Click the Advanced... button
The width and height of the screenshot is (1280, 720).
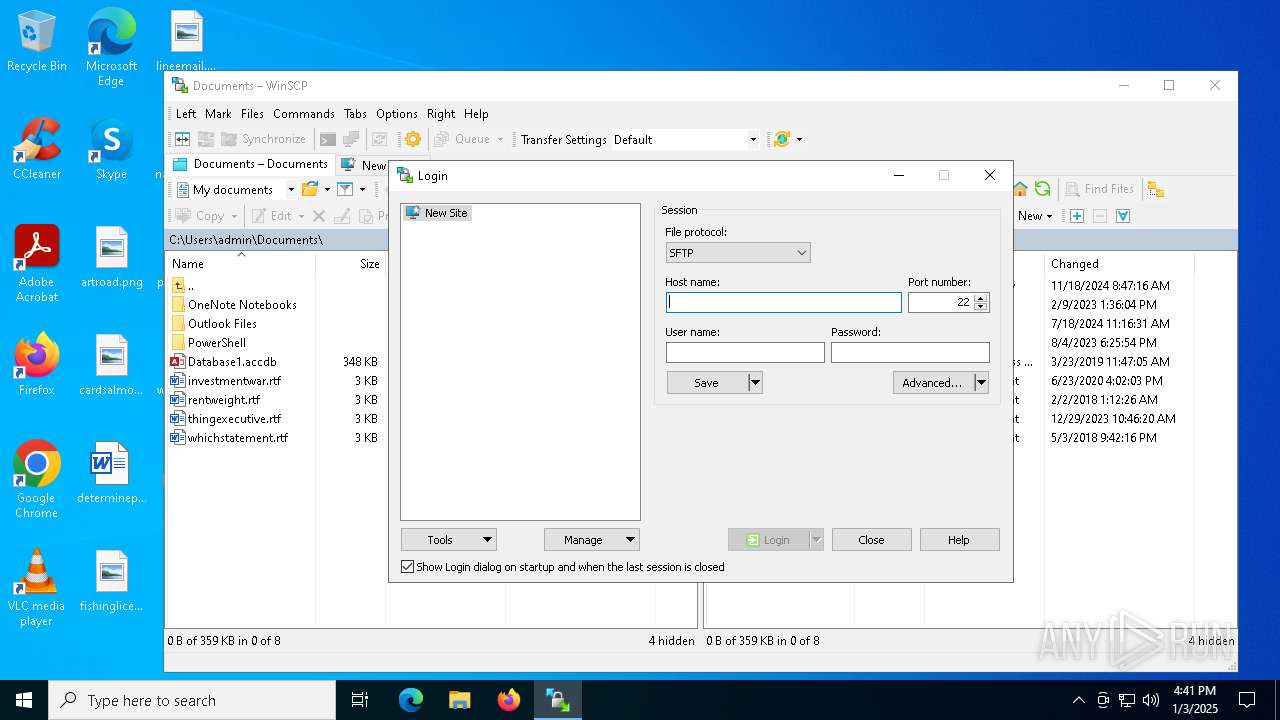coord(932,382)
